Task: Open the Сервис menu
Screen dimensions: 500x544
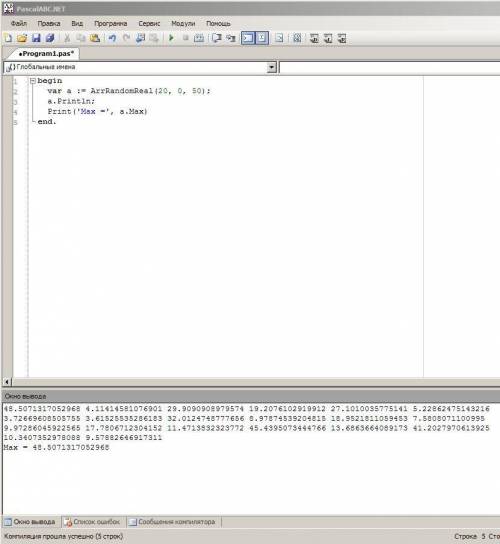Action: pyautogui.click(x=149, y=24)
